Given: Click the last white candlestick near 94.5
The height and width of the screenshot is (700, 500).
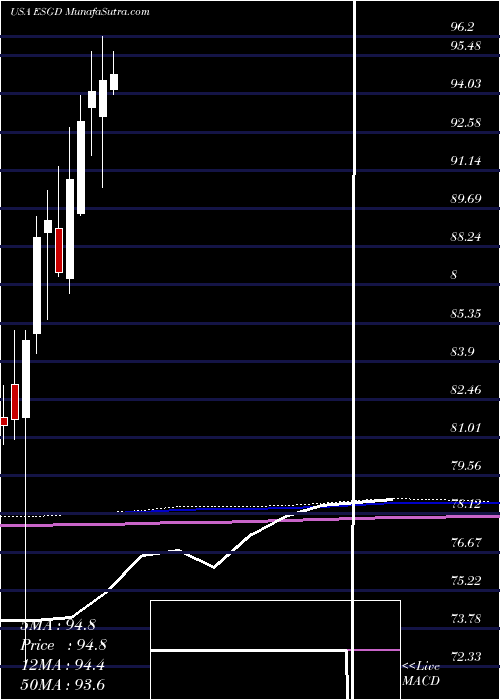Looking at the screenshot, I should 114,82.
